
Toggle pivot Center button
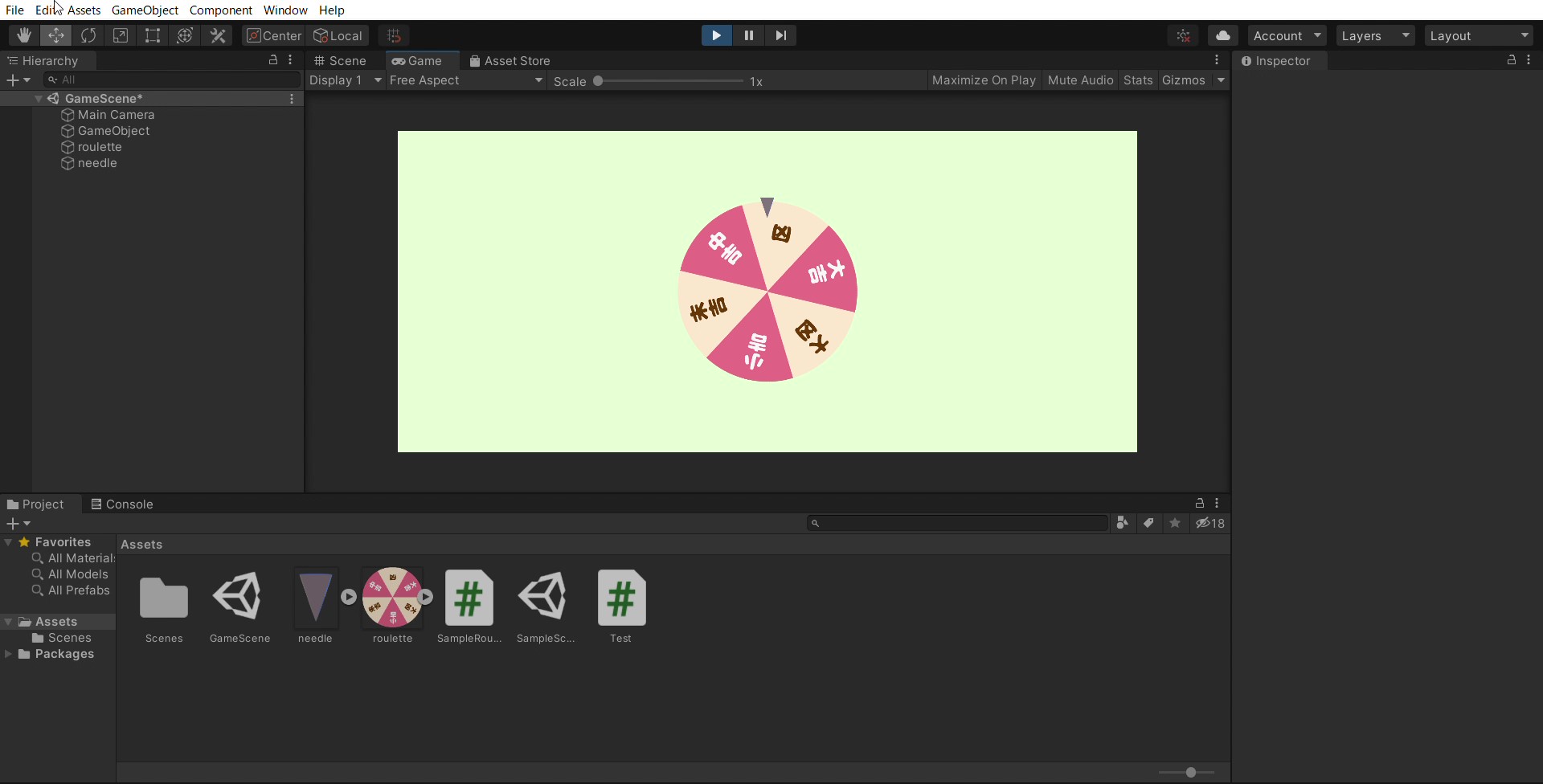[x=274, y=35]
